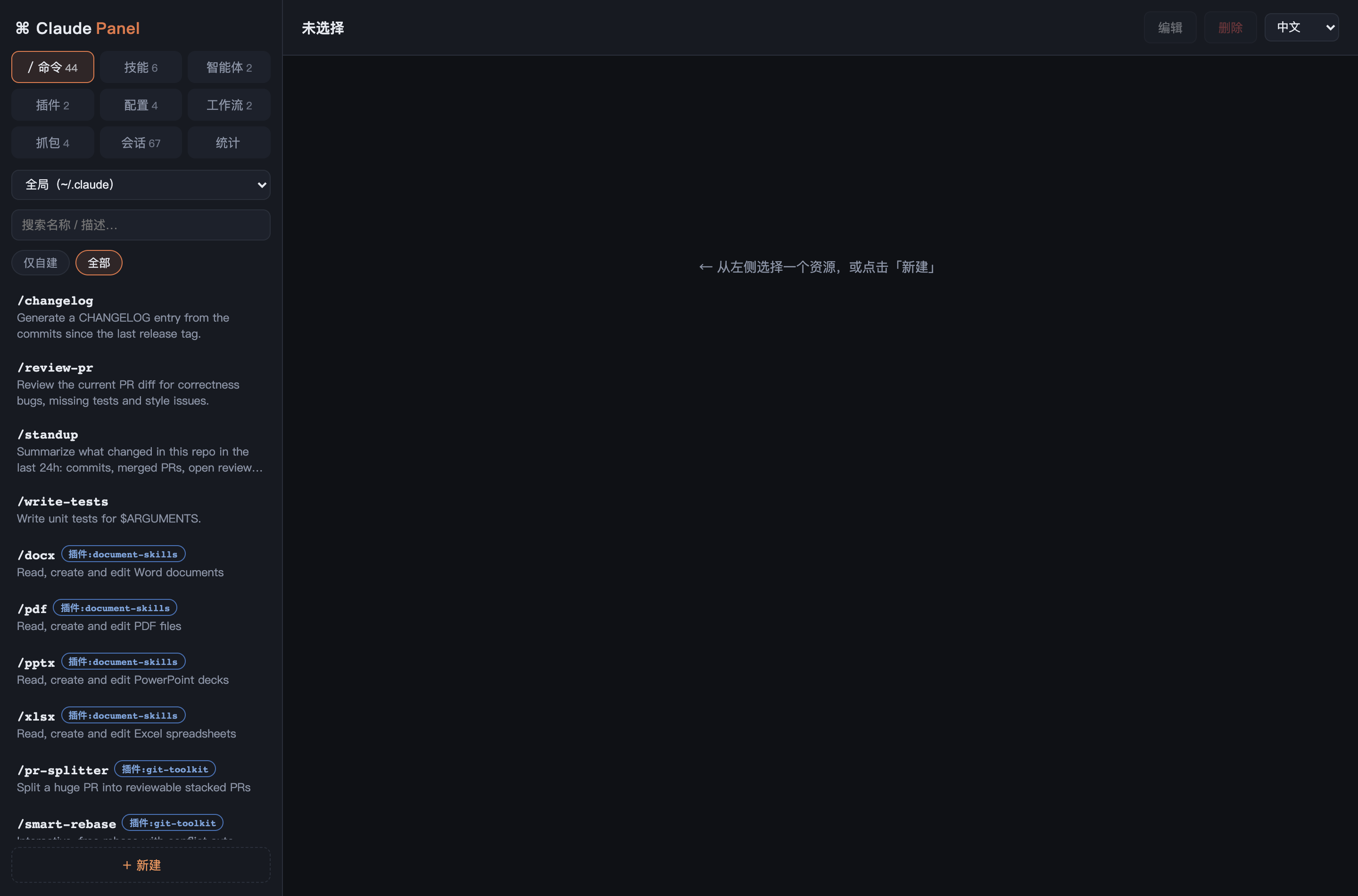Open the 配置 4 tab

141,105
